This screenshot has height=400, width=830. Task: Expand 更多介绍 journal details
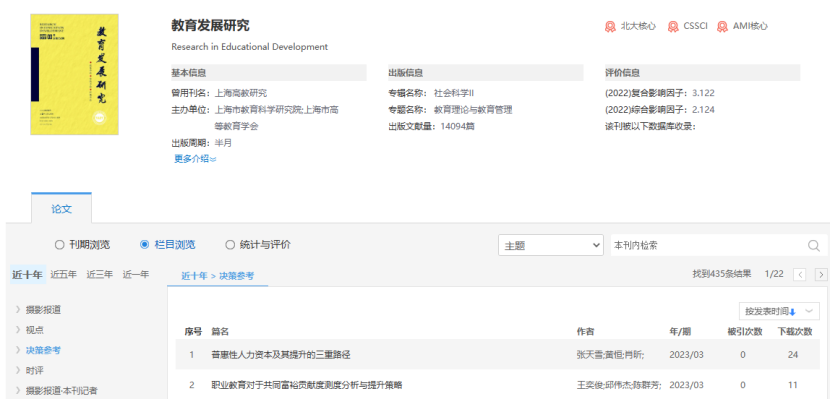tap(194, 158)
